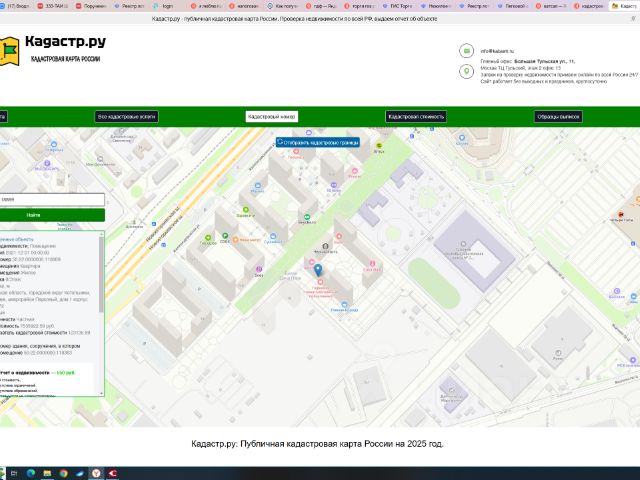Click the 'Отчет о недвижимости' text

tap(24, 373)
